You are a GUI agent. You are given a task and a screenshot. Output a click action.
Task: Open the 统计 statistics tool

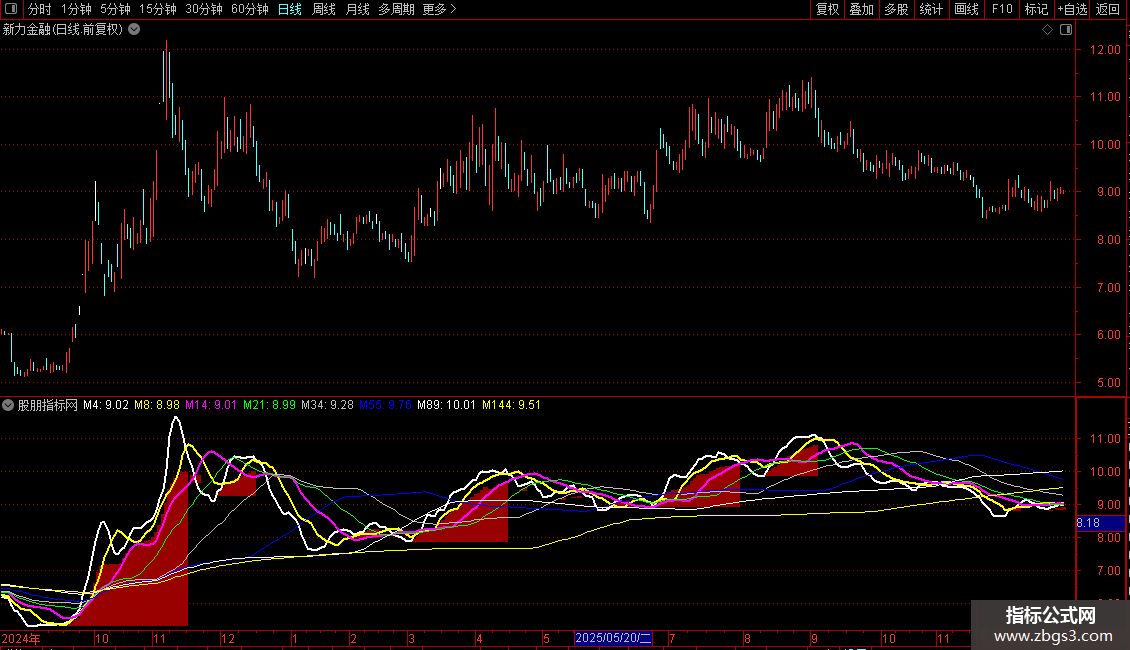coord(931,9)
